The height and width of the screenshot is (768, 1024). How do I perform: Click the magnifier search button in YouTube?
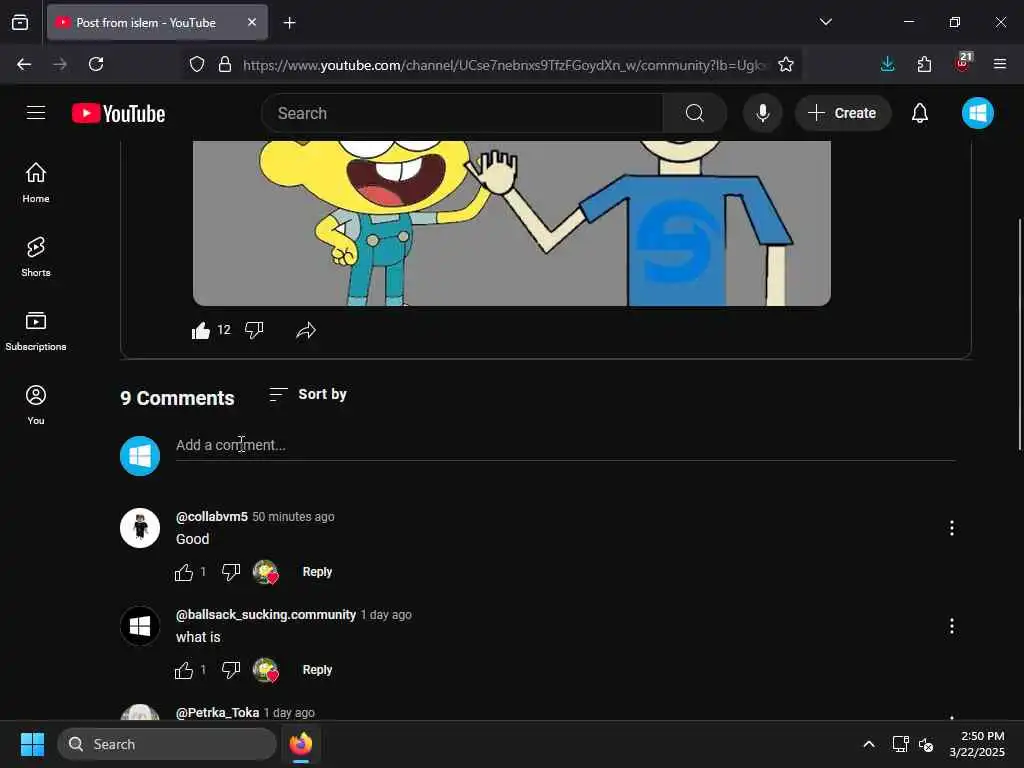(695, 113)
